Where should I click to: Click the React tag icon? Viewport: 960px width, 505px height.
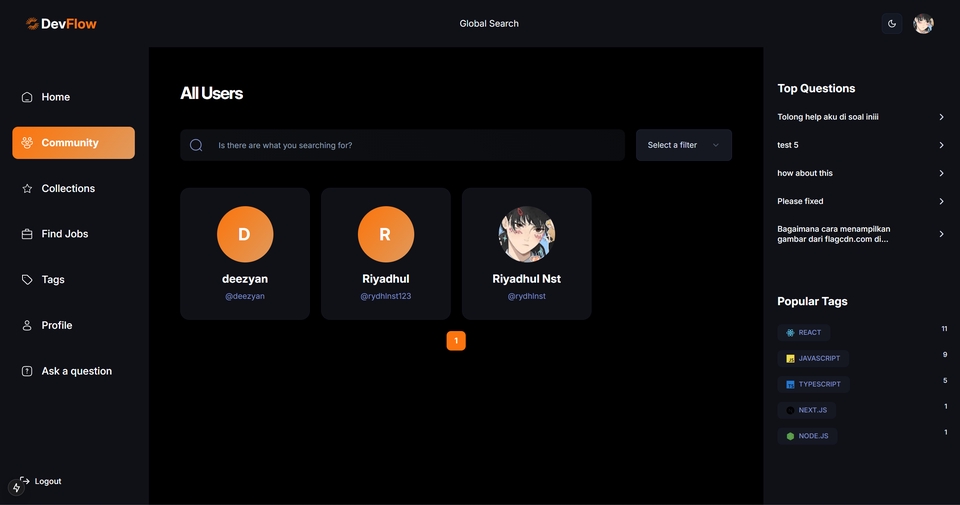point(790,333)
